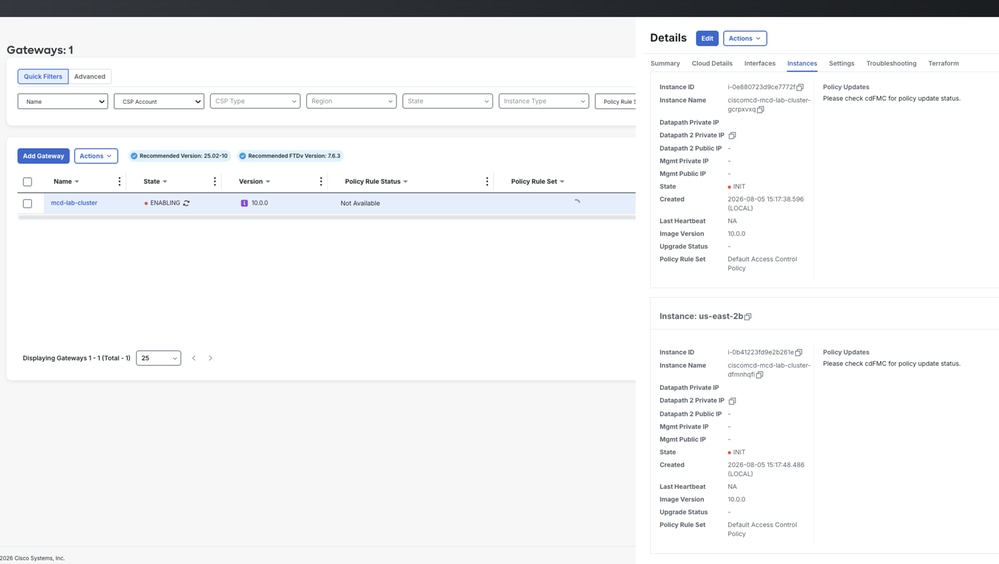
Task: Click the ENABLING state text
Action: [x=165, y=203]
